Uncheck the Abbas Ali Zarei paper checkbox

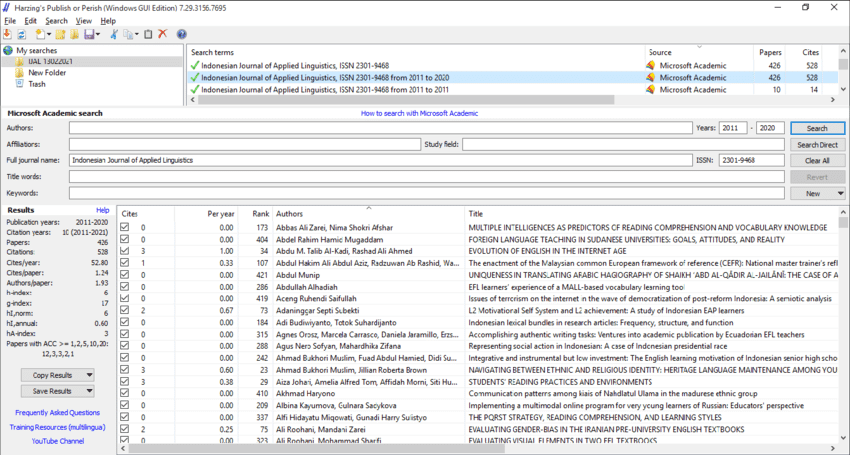125,227
